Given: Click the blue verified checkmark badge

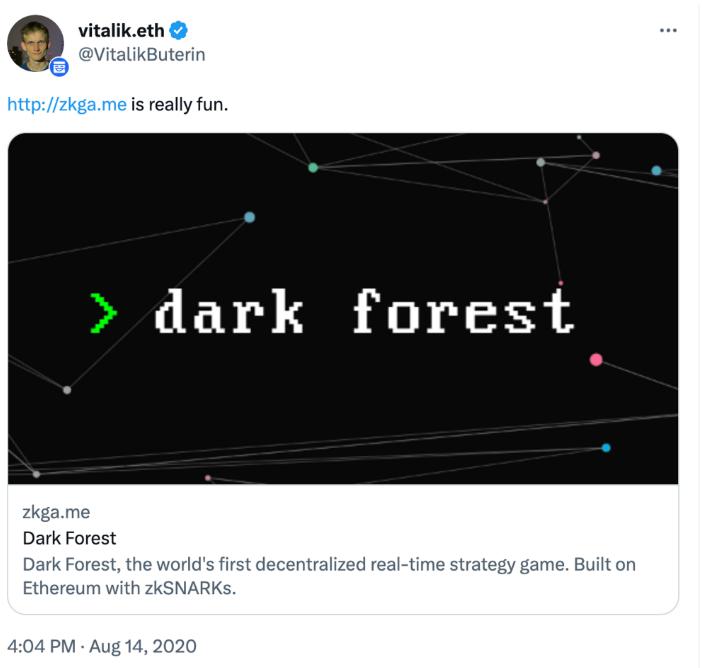Looking at the screenshot, I should pos(180,30).
